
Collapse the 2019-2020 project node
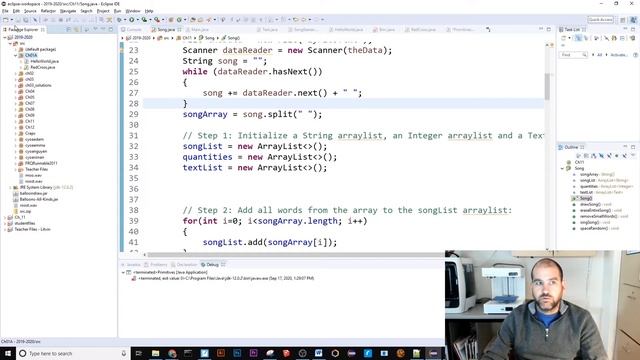[x=5, y=37]
